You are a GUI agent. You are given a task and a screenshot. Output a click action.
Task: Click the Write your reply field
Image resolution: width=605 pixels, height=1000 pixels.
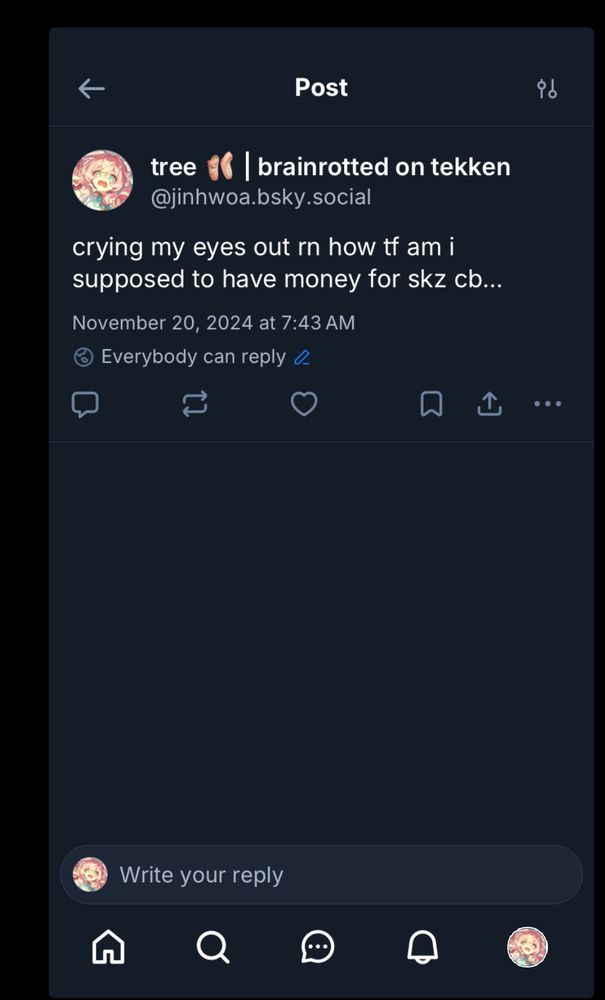point(340,875)
